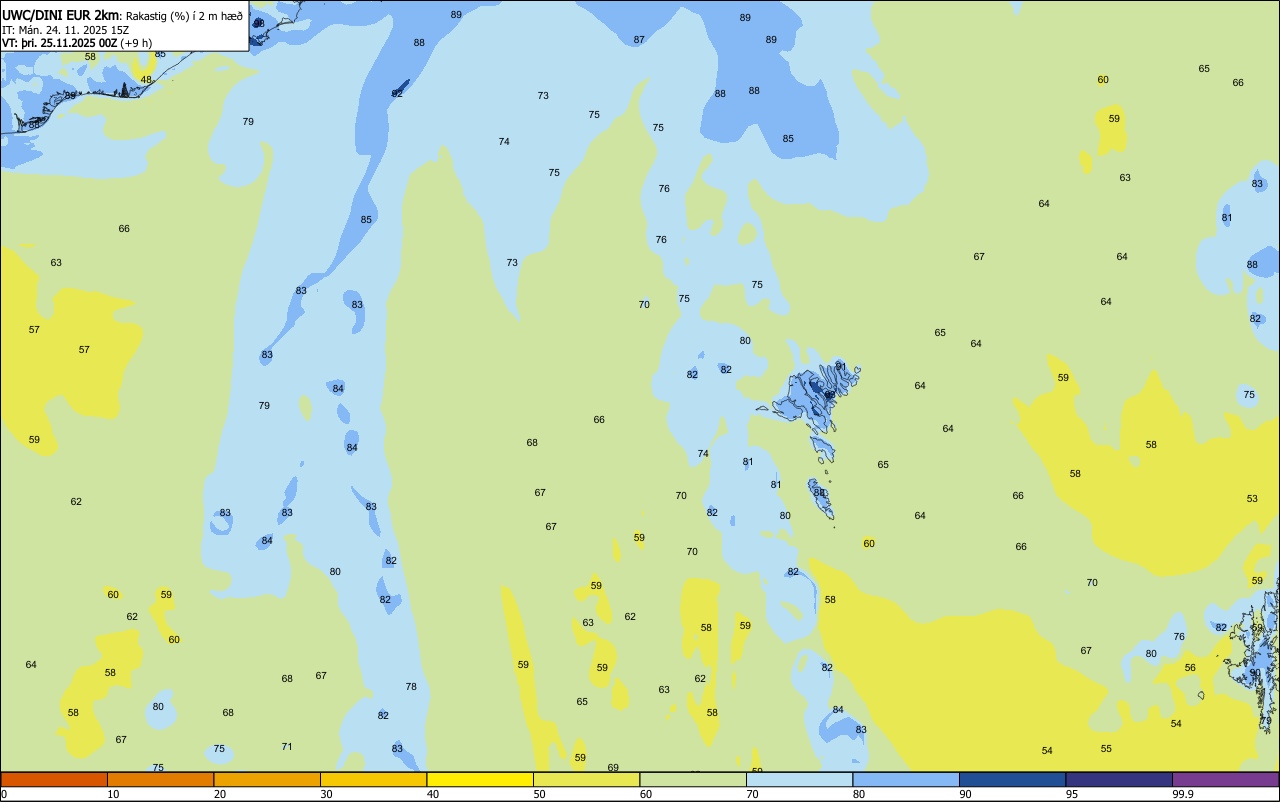Click the "20" tick label on the legend
Viewport: 1280px width, 802px height.
[x=220, y=794]
